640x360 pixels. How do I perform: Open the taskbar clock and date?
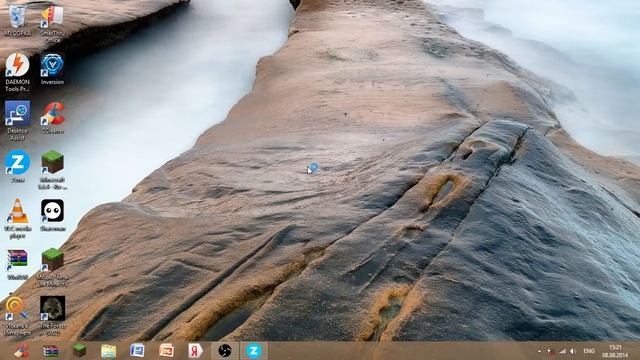pyautogui.click(x=615, y=351)
